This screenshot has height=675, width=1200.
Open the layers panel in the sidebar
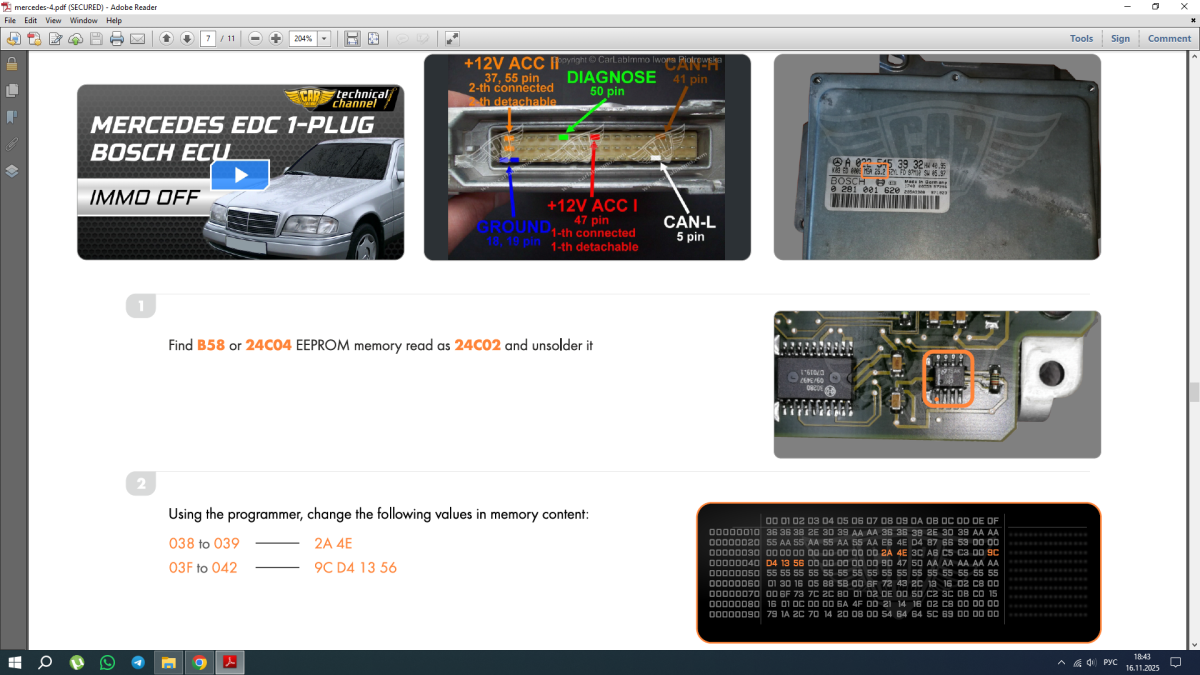tap(12, 170)
